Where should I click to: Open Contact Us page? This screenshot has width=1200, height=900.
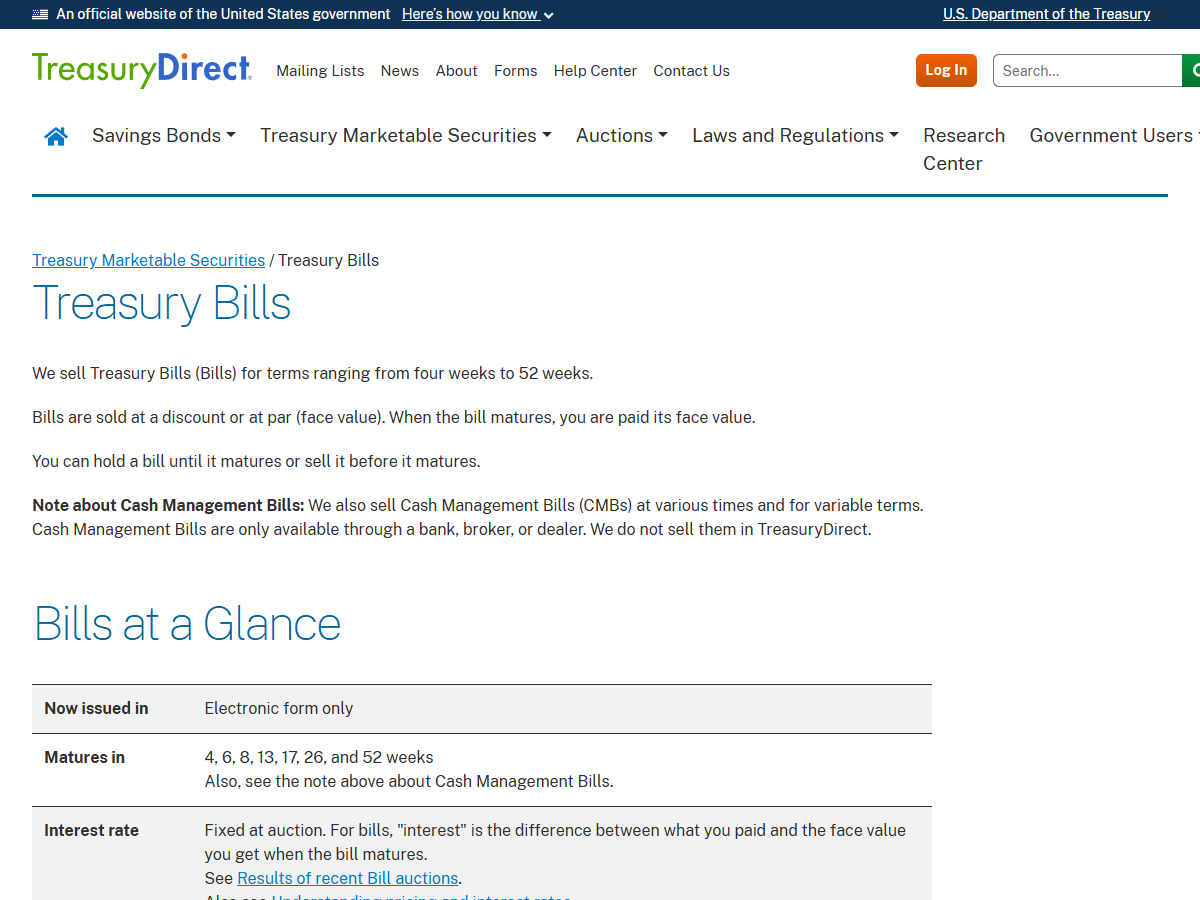click(692, 71)
